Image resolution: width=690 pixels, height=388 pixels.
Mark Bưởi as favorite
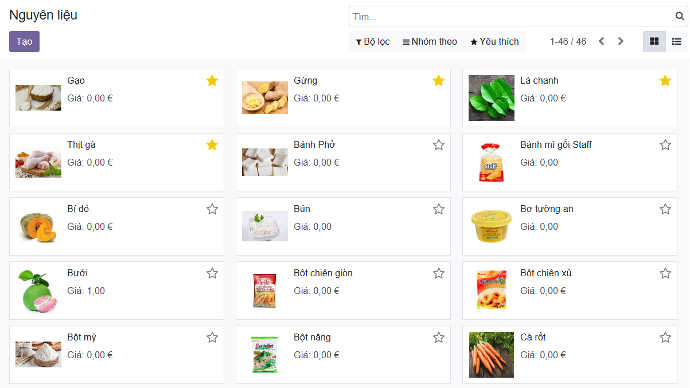coord(212,273)
